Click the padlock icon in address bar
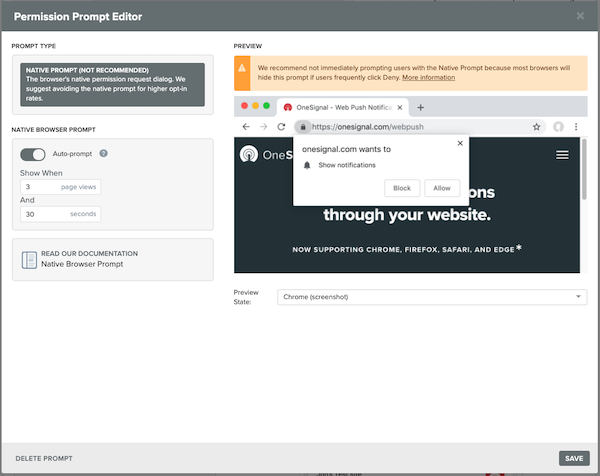Viewport: 600px width, 476px height. [303, 127]
